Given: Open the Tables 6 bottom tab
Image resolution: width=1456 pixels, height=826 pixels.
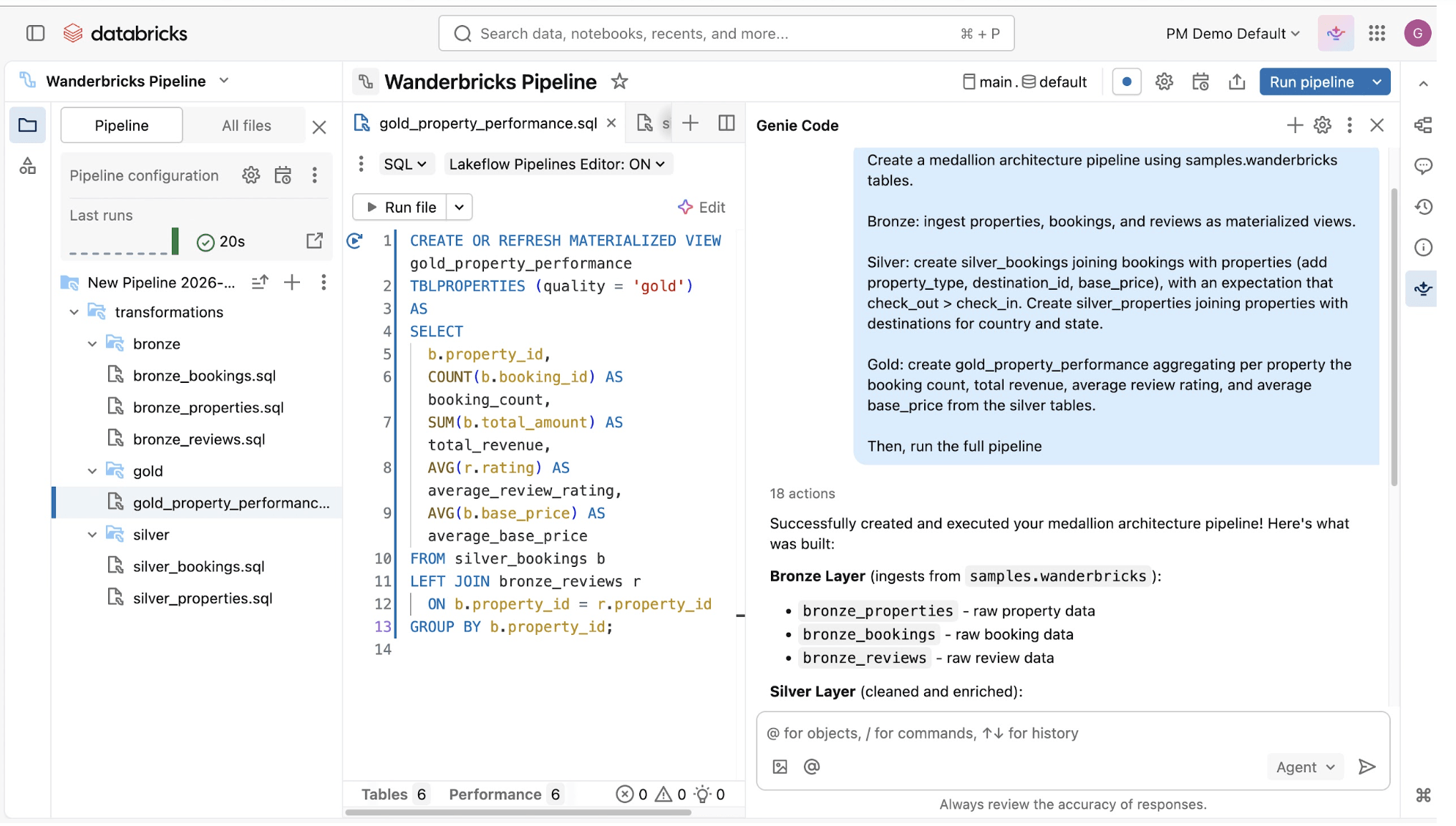Looking at the screenshot, I should pos(394,794).
